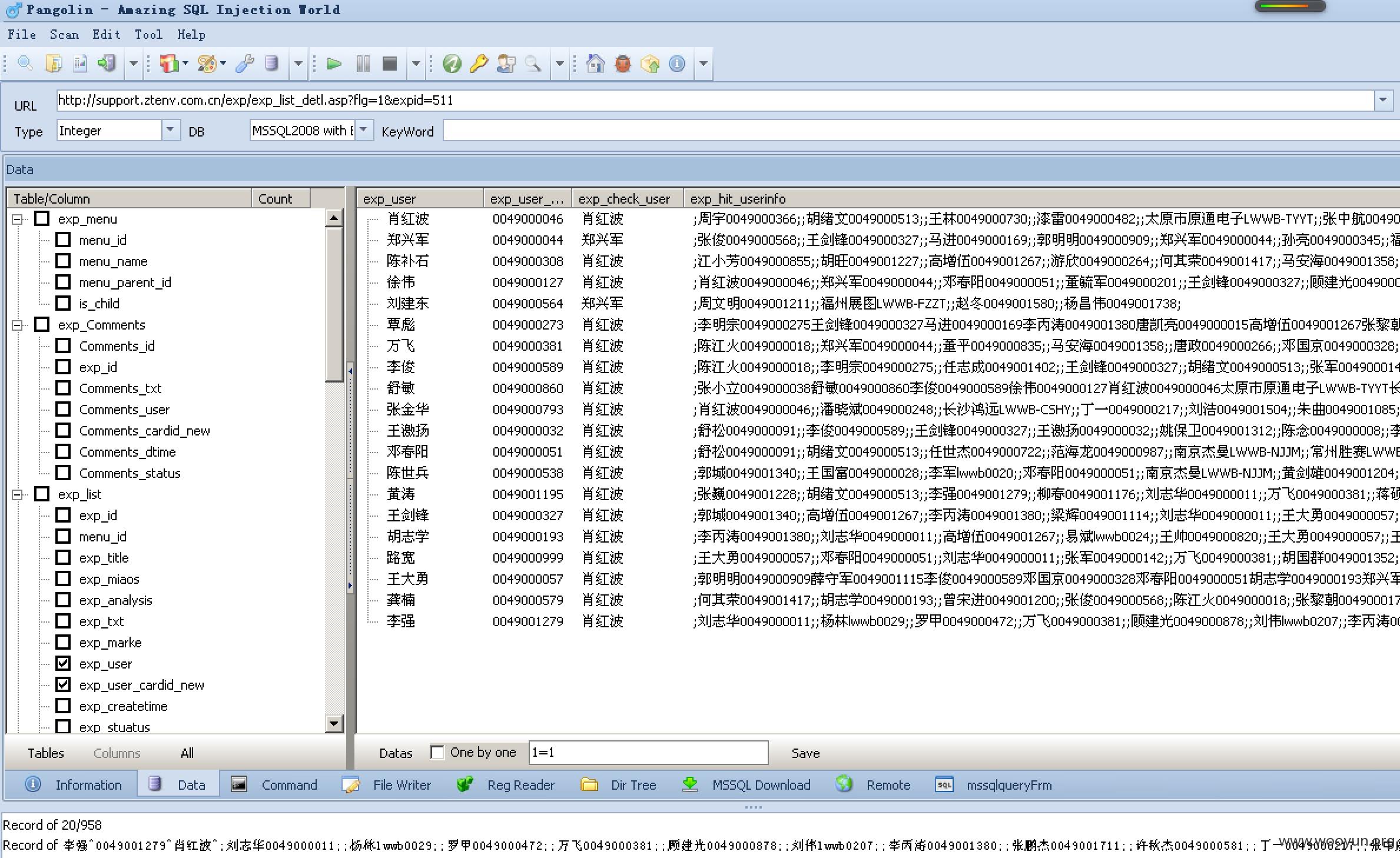This screenshot has height=858, width=1400.
Task: Collapse the exp_Comments table node
Action: point(18,325)
